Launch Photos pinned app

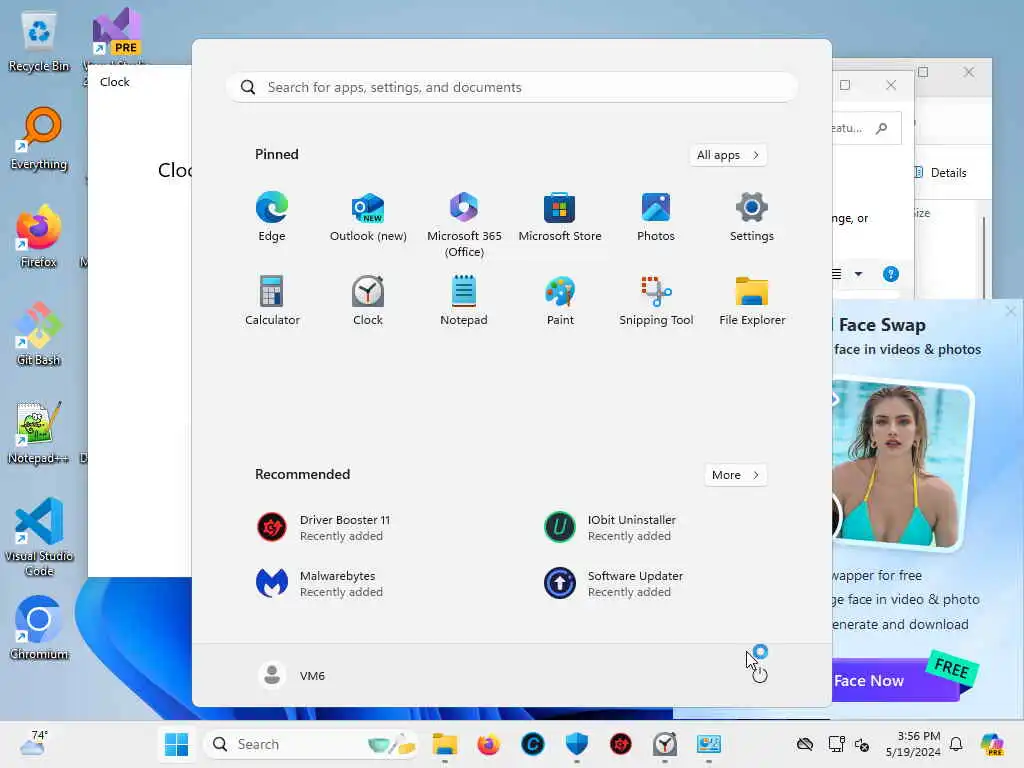(656, 217)
